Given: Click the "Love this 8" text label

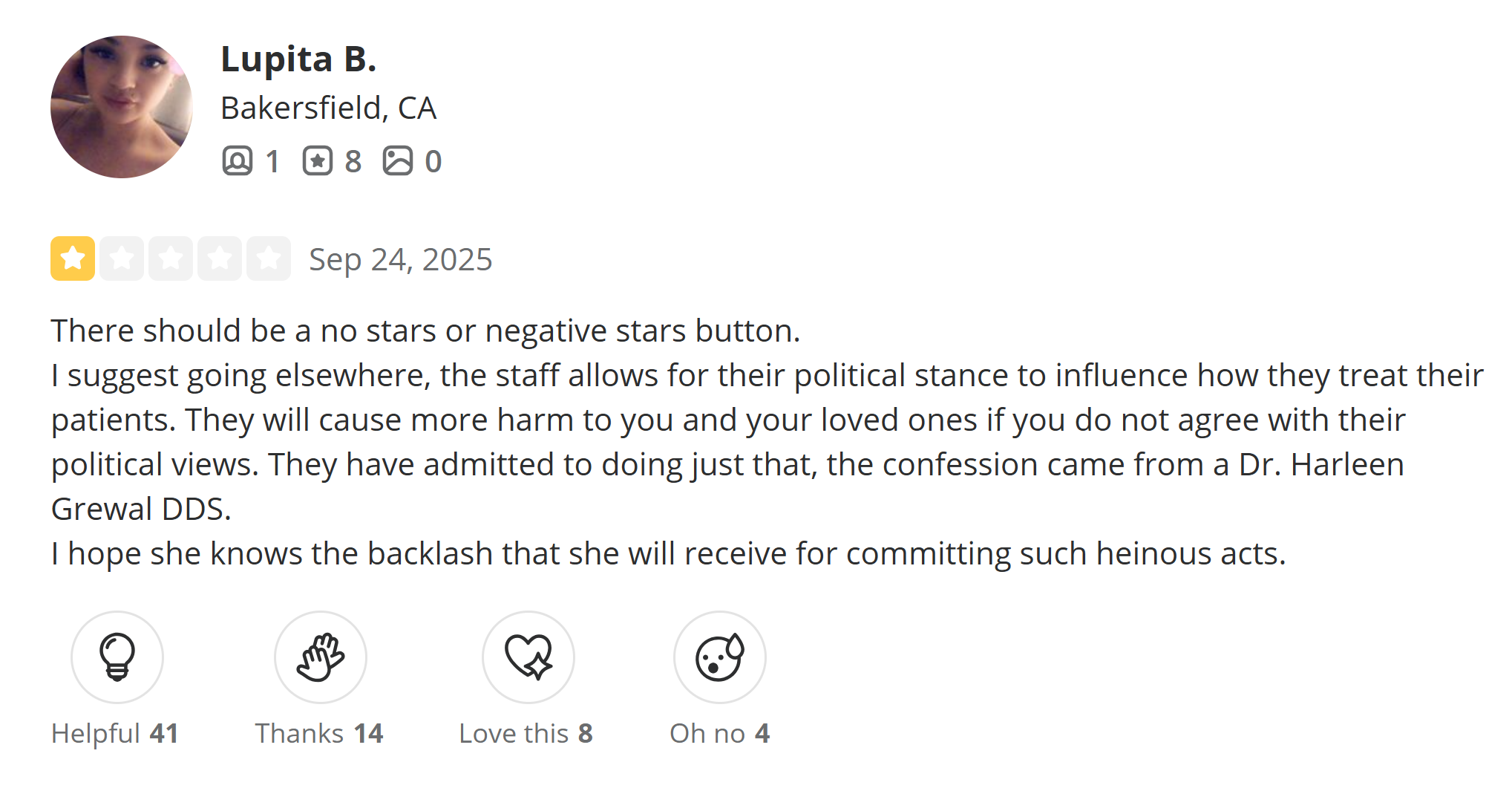Looking at the screenshot, I should [x=526, y=733].
